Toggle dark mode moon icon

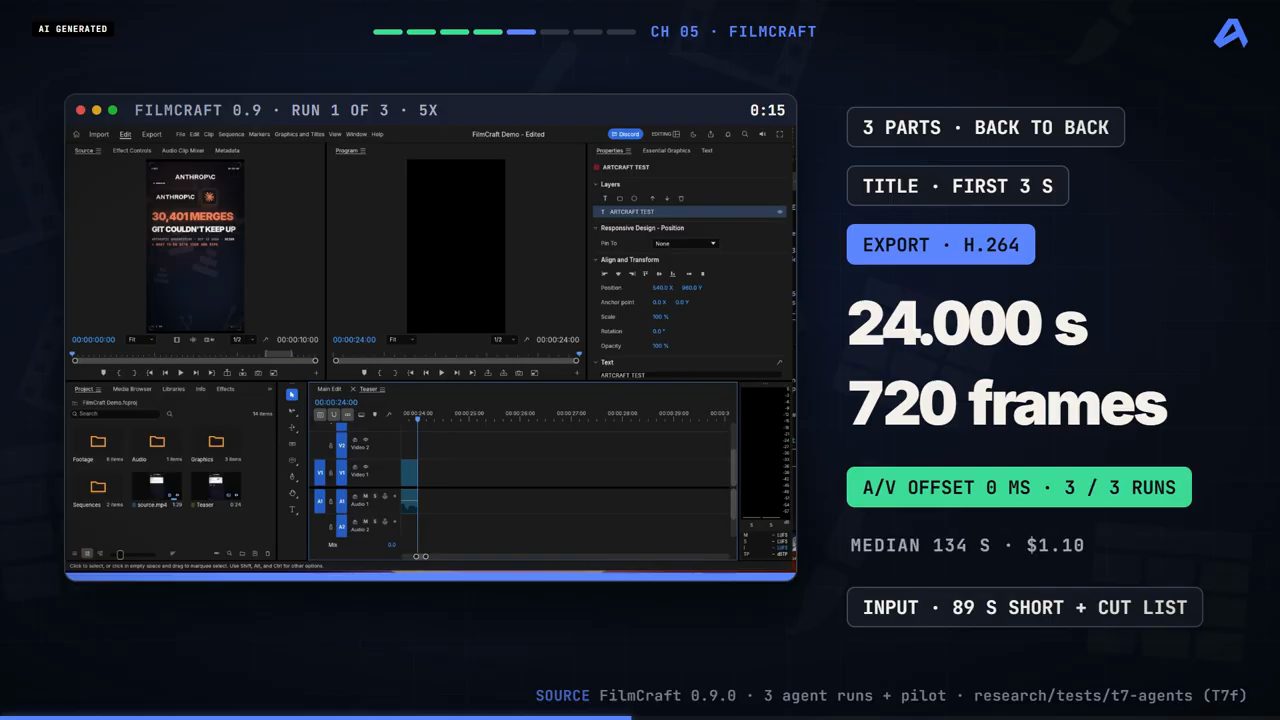coord(693,134)
